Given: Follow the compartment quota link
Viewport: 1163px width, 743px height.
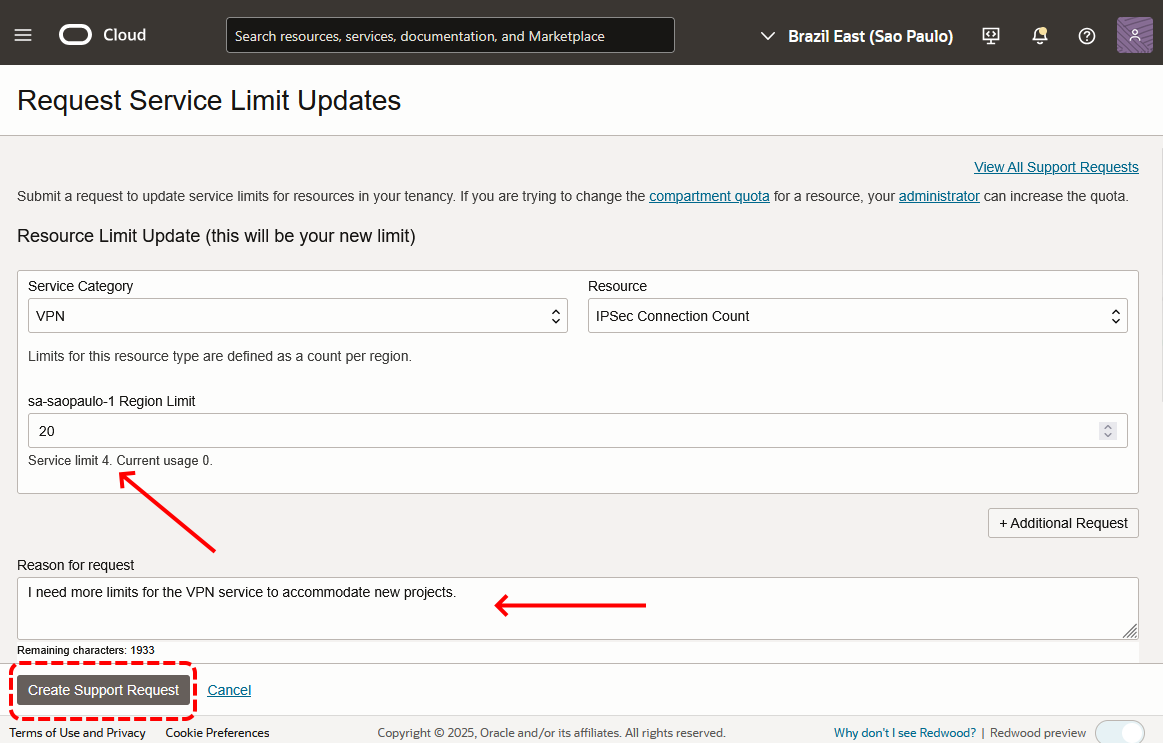Looking at the screenshot, I should click(709, 196).
